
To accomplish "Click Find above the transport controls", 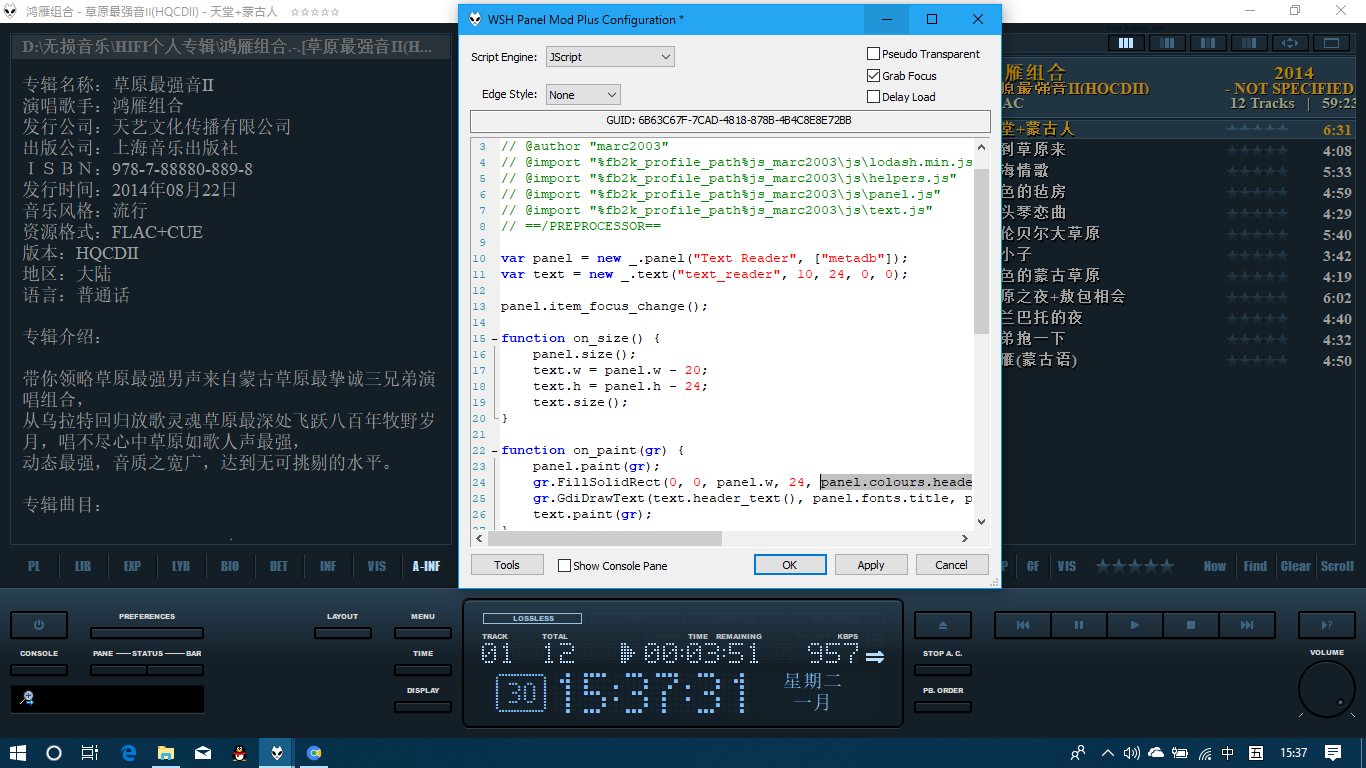I will [1255, 566].
